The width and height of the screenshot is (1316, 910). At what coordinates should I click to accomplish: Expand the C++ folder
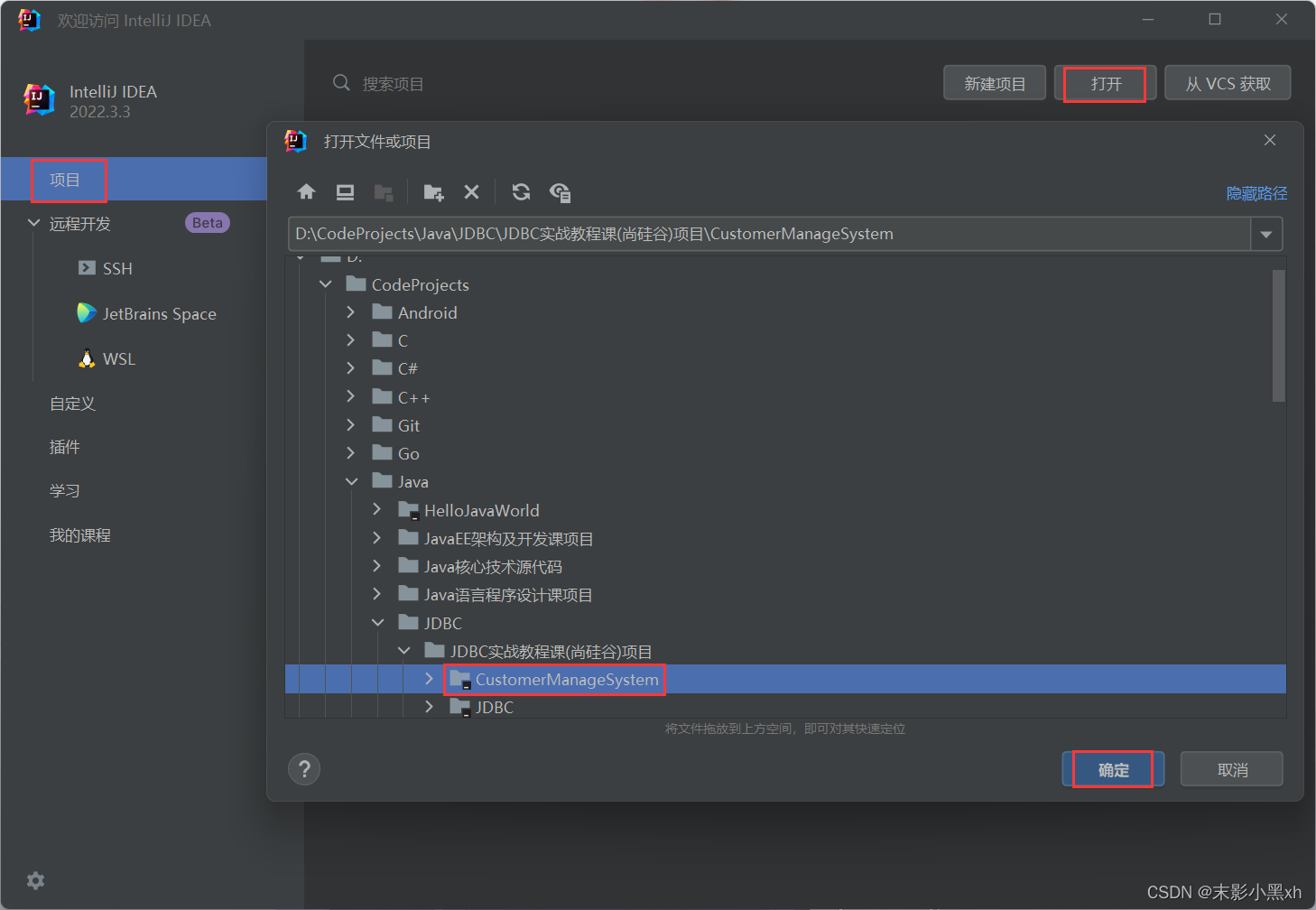[x=351, y=397]
